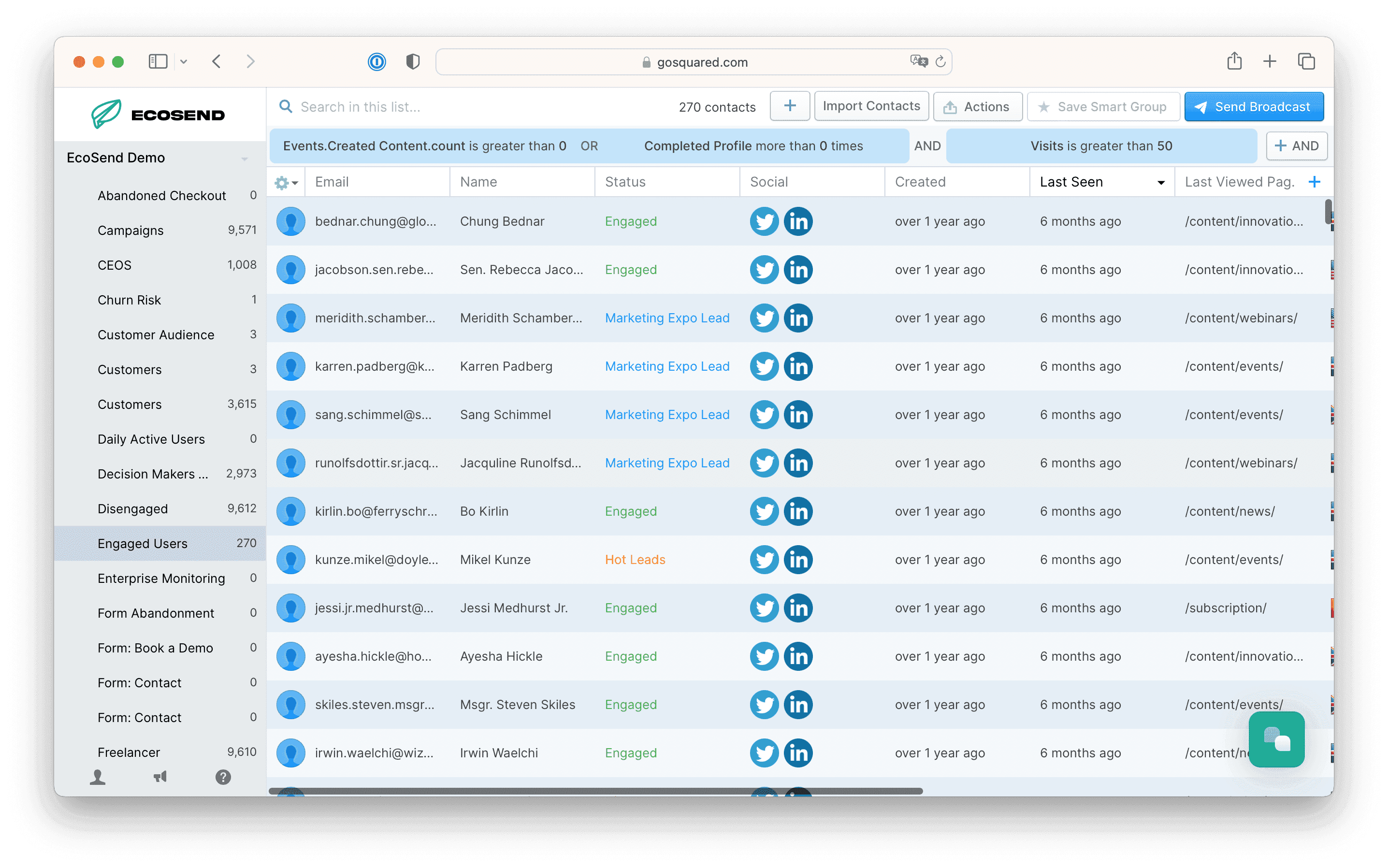Open the column settings gear dropdown
This screenshot has width=1388, height=868.
pyautogui.click(x=286, y=183)
